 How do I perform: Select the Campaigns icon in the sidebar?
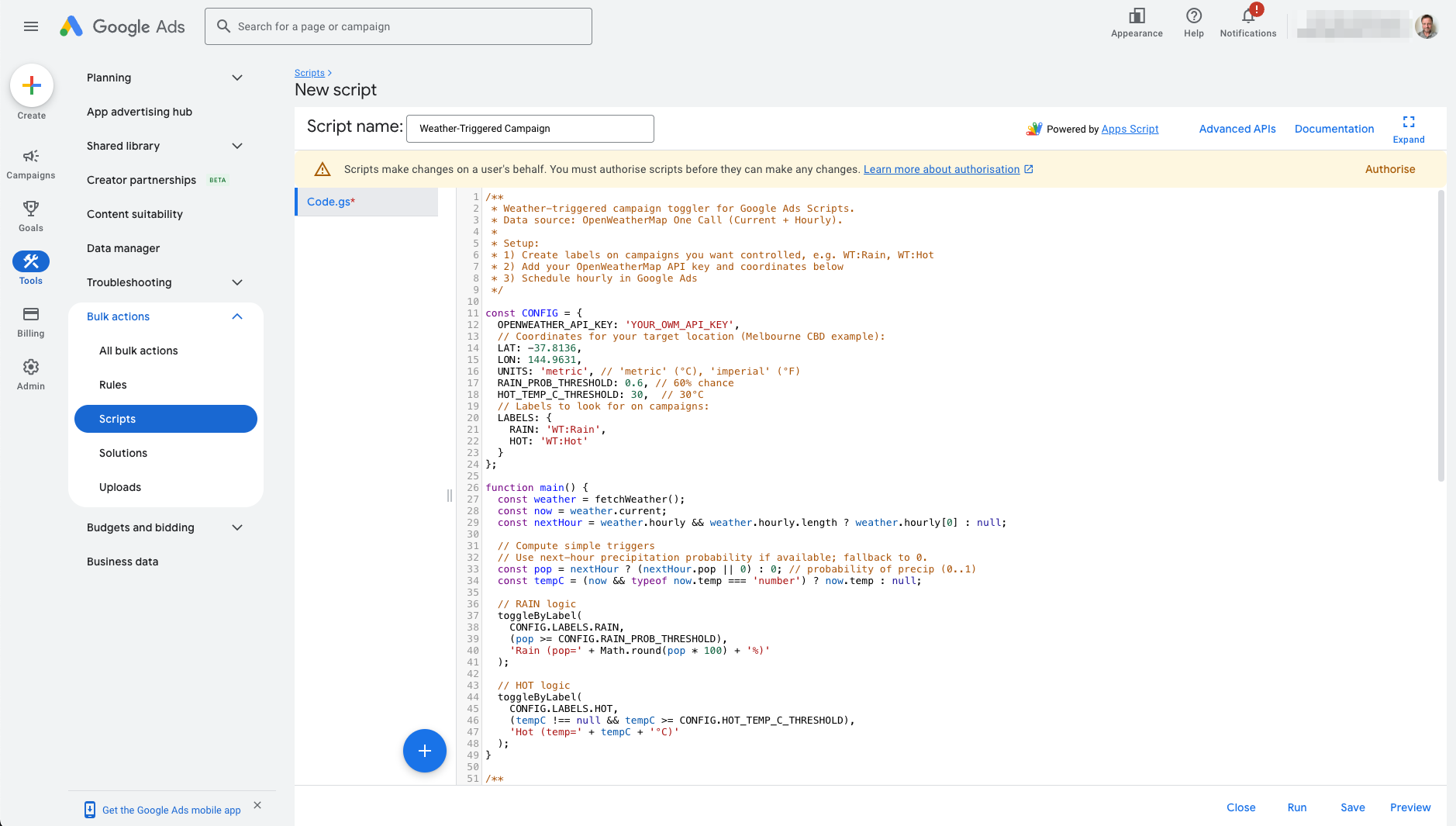[30, 157]
